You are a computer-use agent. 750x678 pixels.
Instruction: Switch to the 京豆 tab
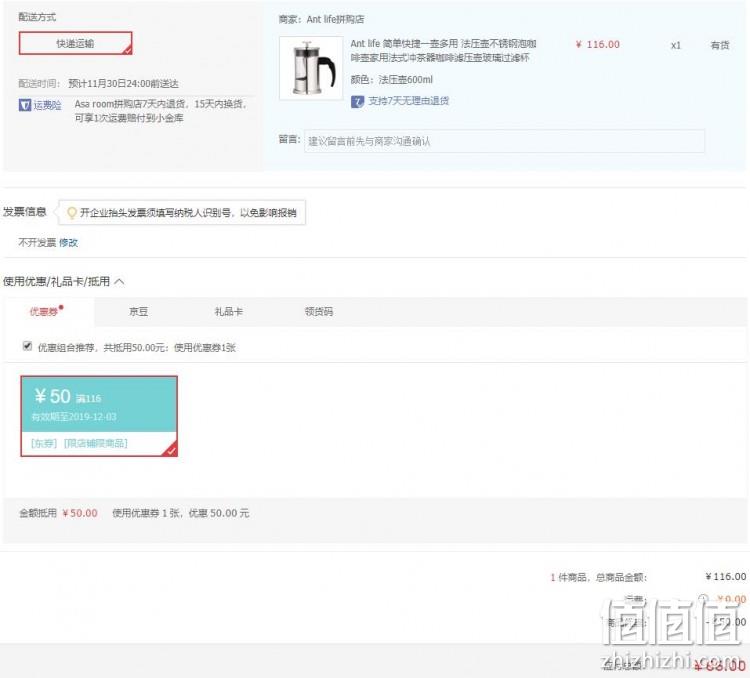click(139, 311)
